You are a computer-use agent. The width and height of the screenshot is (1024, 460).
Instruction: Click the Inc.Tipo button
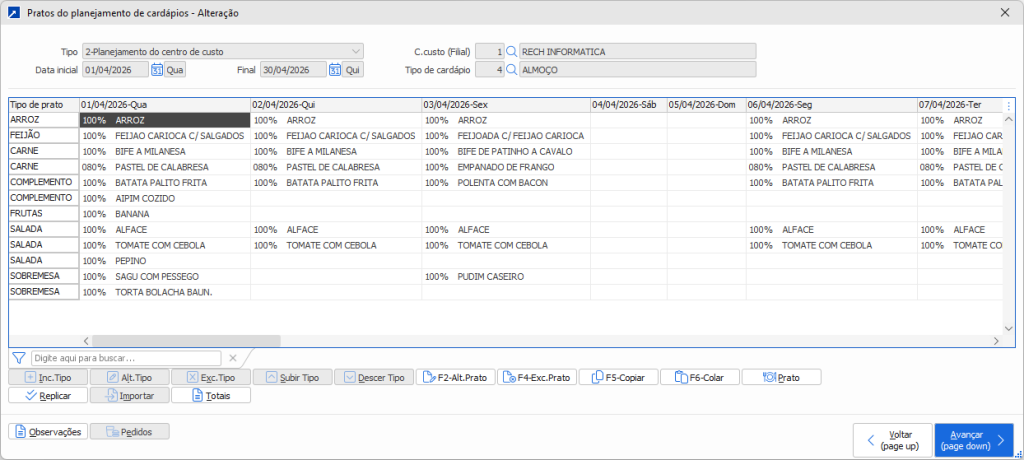[47, 377]
